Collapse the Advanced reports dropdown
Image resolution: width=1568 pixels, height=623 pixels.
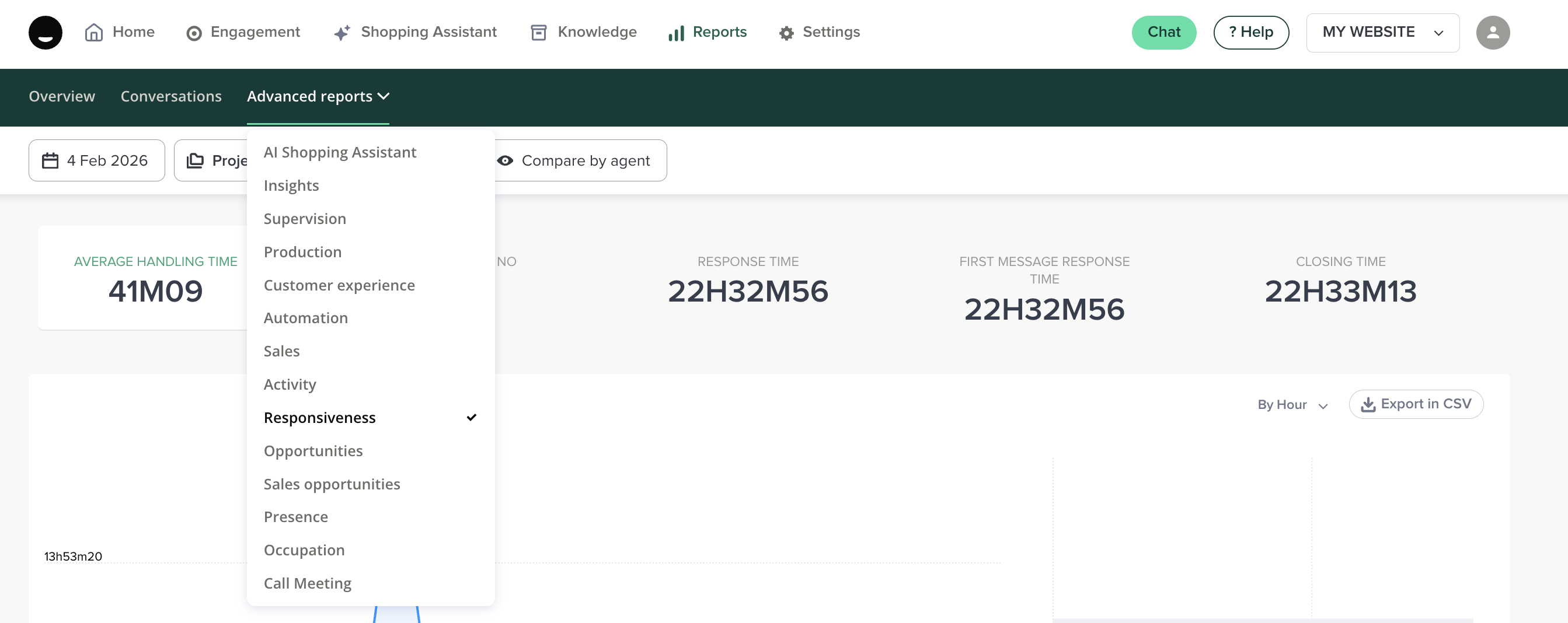coord(318,97)
